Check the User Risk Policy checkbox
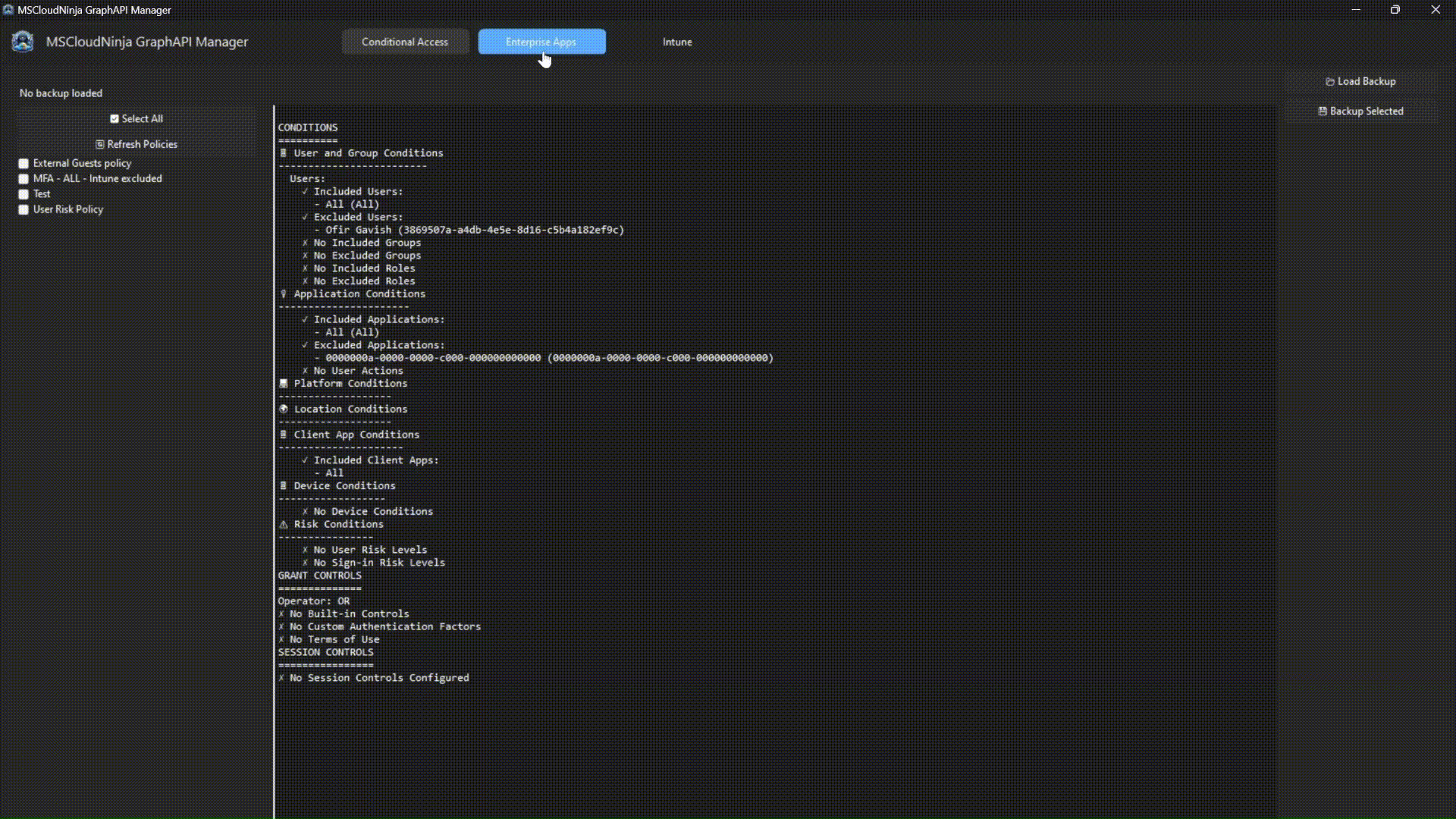The height and width of the screenshot is (819, 1456). (x=24, y=209)
